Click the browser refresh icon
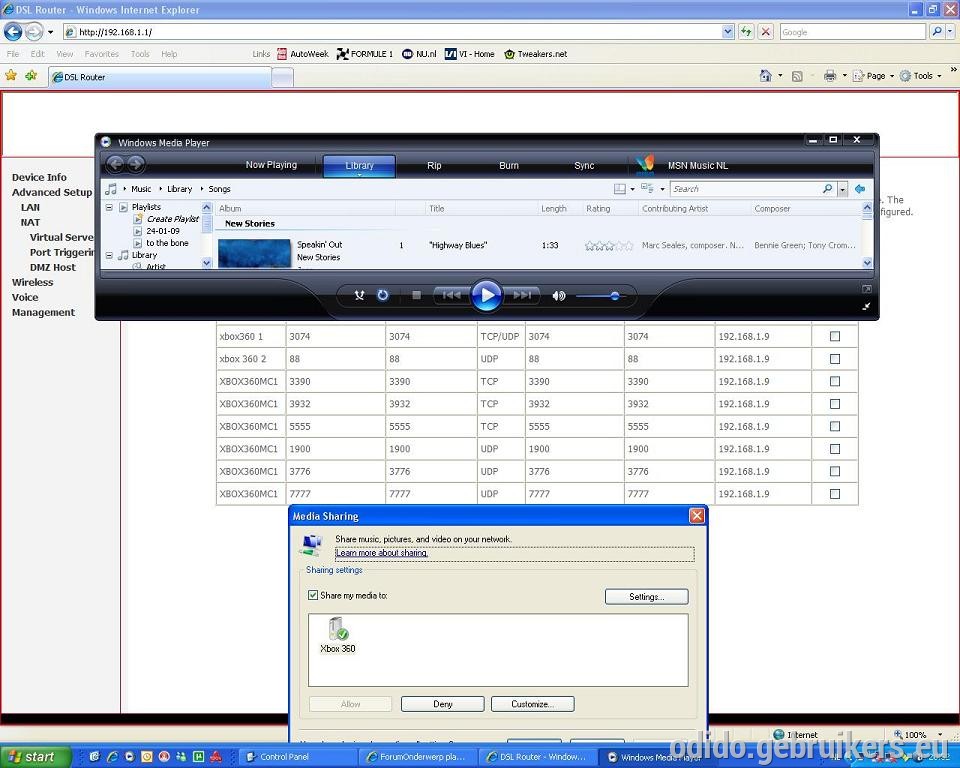960x768 pixels. click(746, 32)
